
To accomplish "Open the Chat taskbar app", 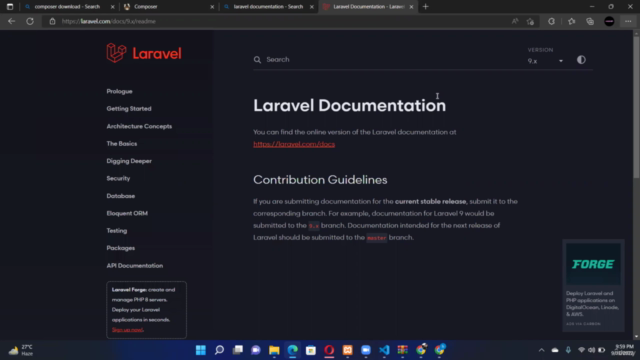I will click(256, 350).
